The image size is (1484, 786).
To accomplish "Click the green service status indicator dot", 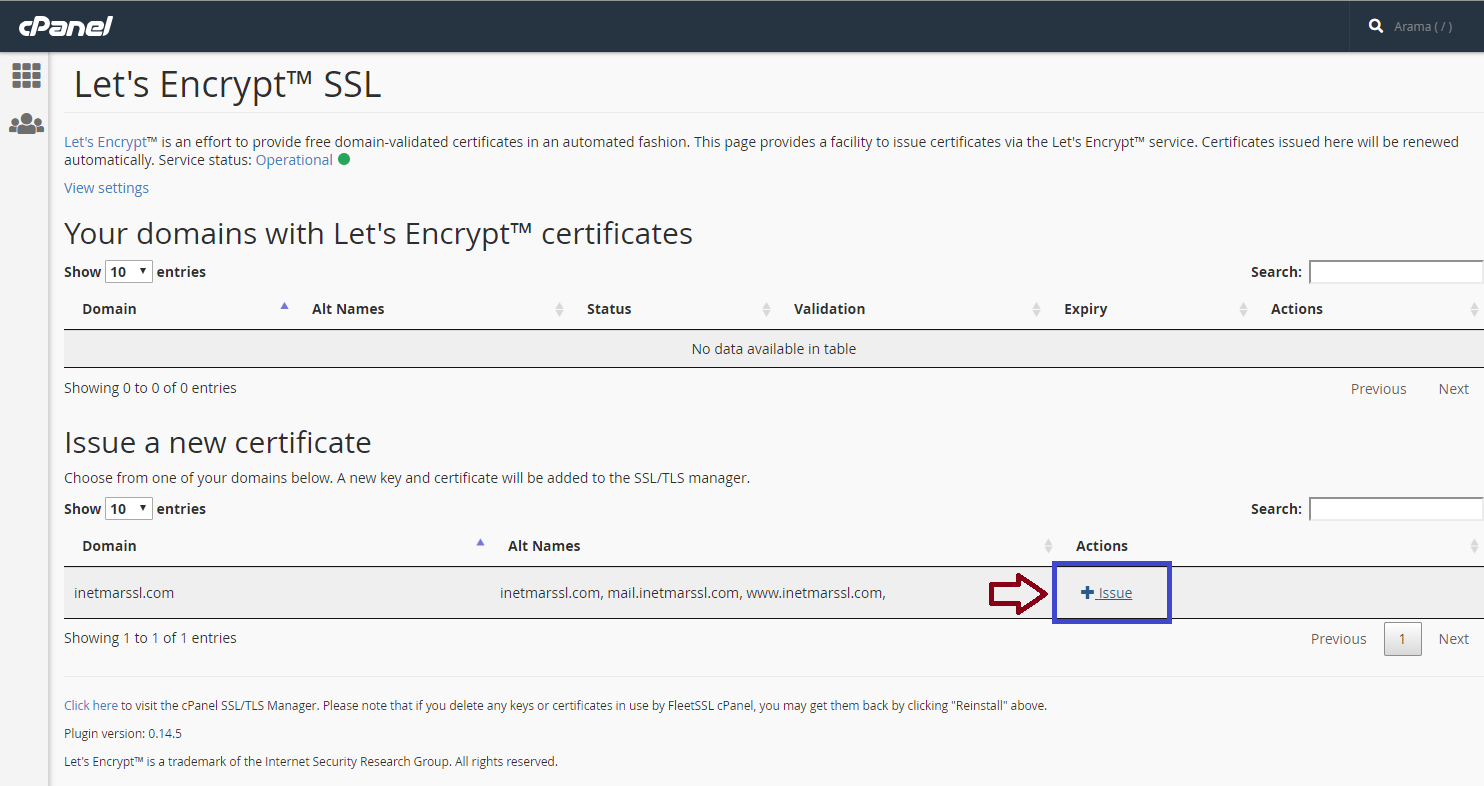I will click(x=344, y=159).
